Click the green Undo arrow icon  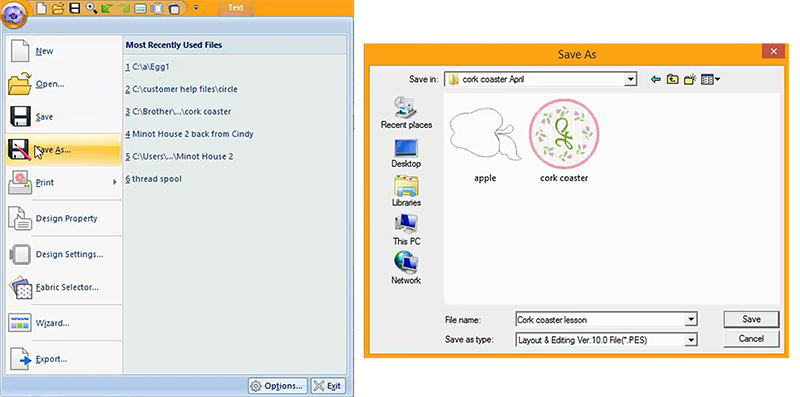point(108,8)
